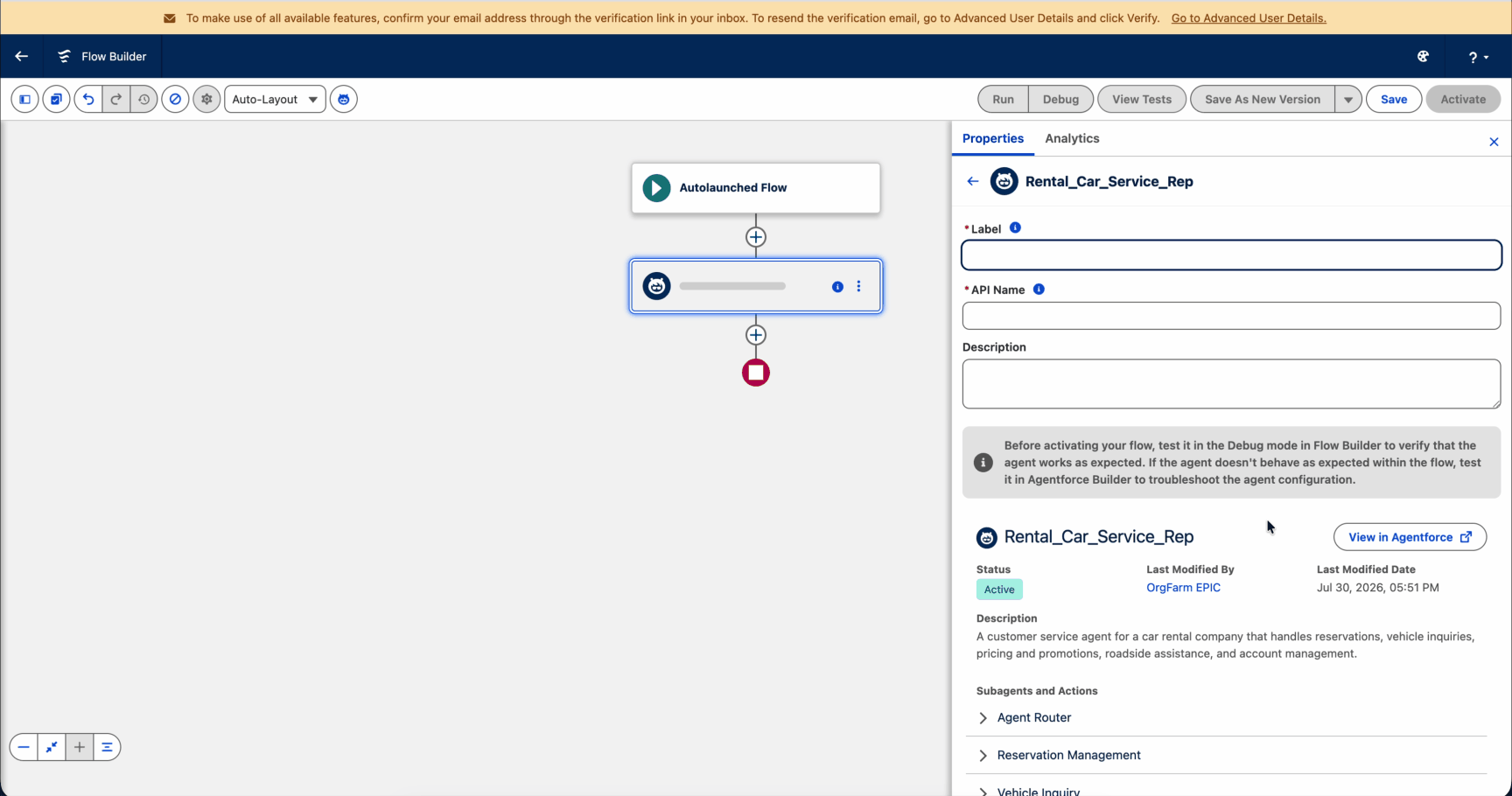
Task: Click the OrgFarm EPIC link
Action: pyautogui.click(x=1183, y=588)
